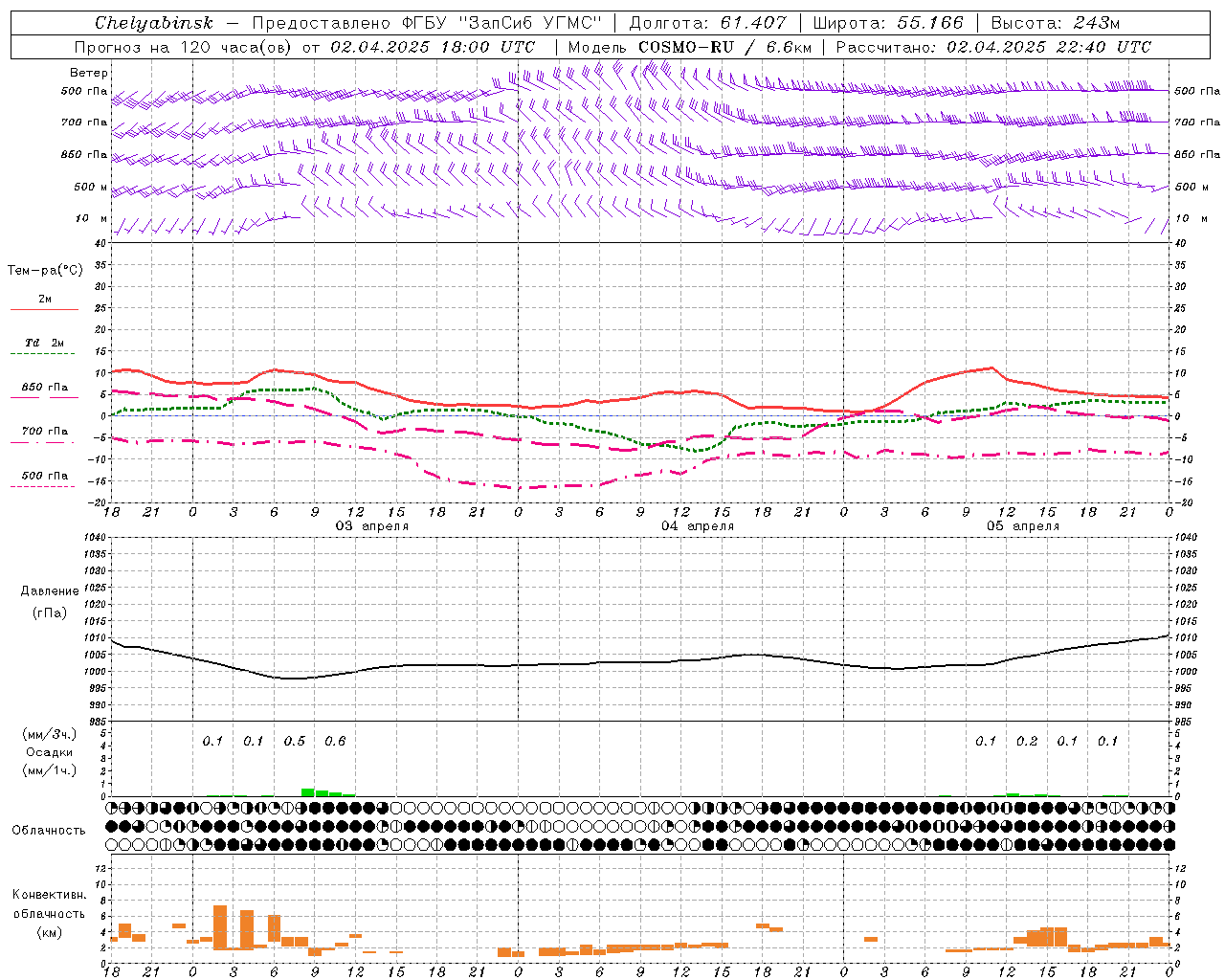Screen dimensions: 1225x980
Task: Click the black pressure curve at its minimum
Action: pos(292,679)
